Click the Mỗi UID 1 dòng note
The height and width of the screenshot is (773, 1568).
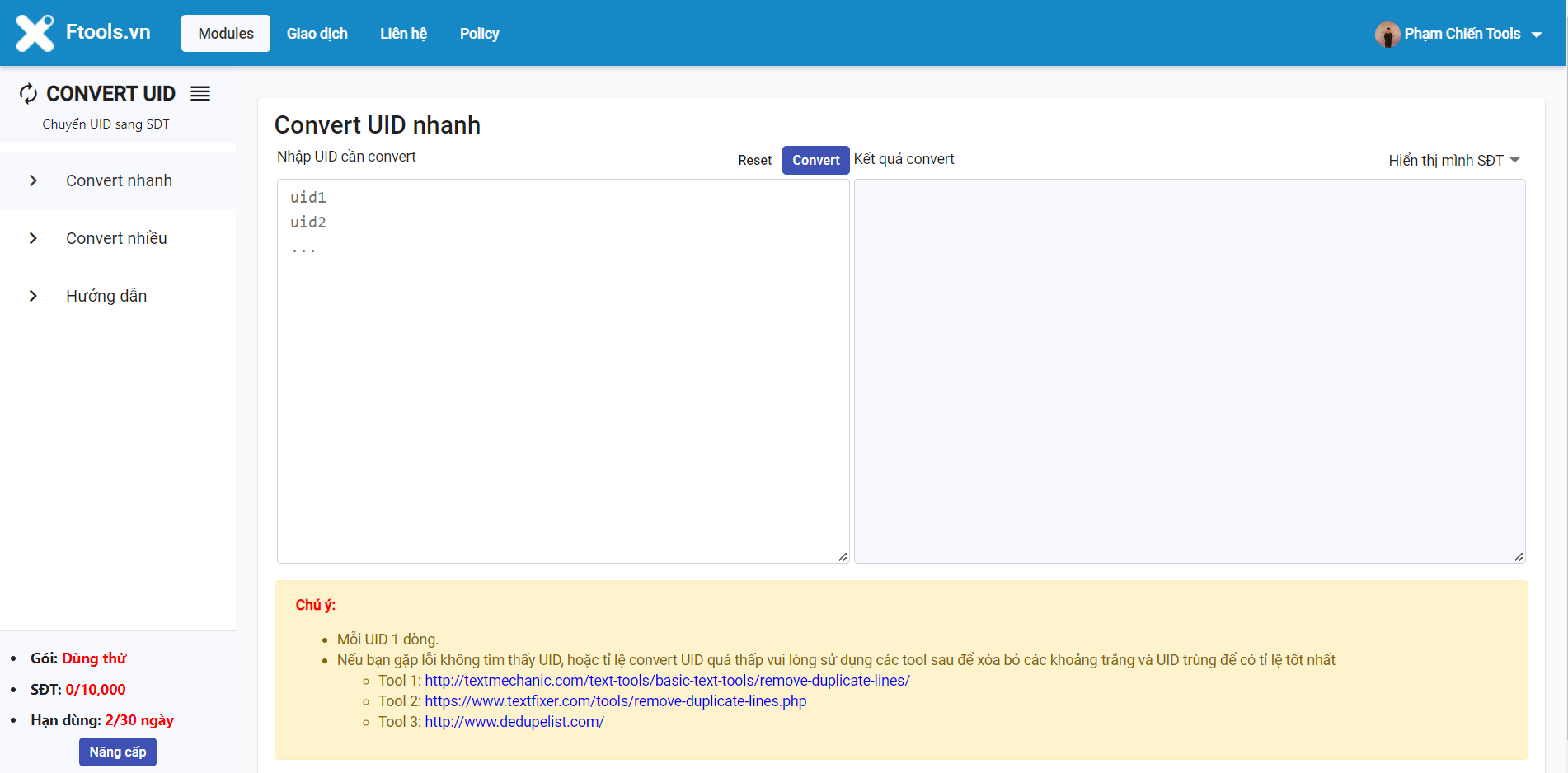pyautogui.click(x=387, y=639)
